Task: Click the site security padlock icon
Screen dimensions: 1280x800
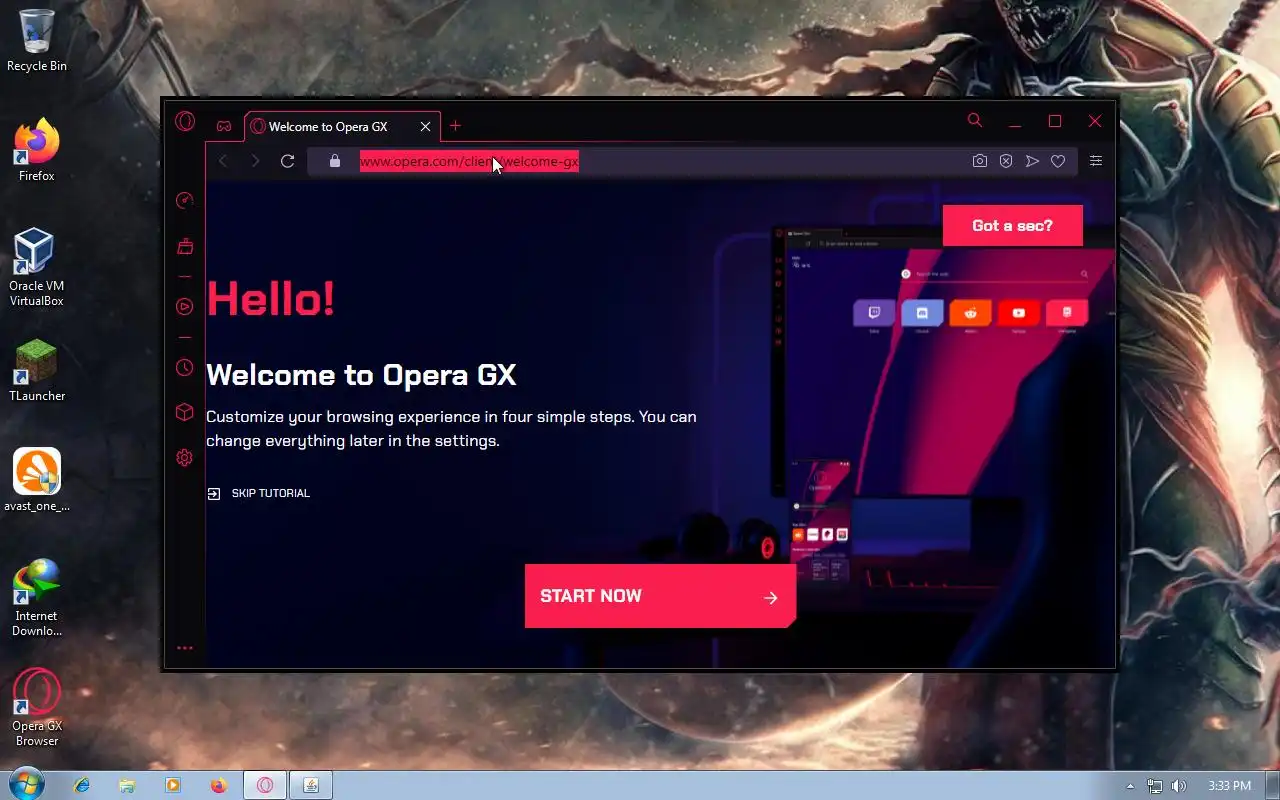Action: (x=335, y=161)
